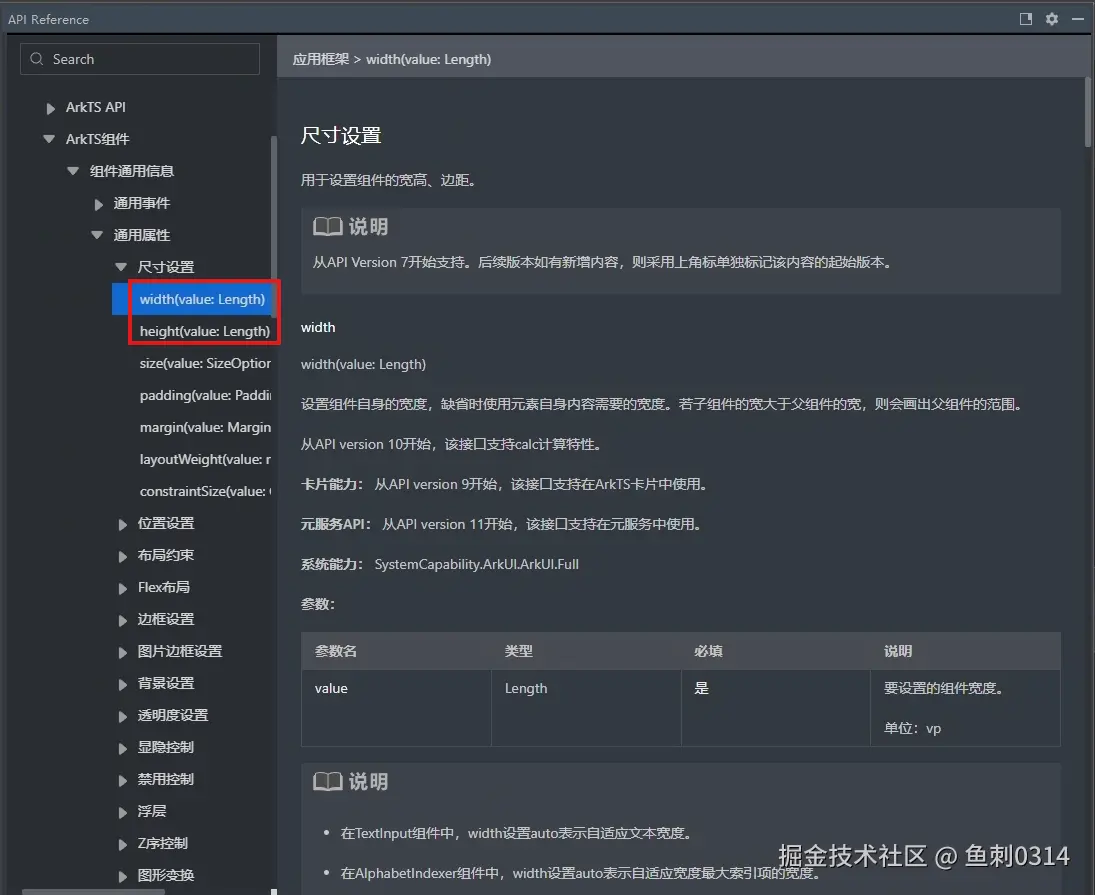1095x895 pixels.
Task: Open constraintSize(value entry
Action: point(205,491)
